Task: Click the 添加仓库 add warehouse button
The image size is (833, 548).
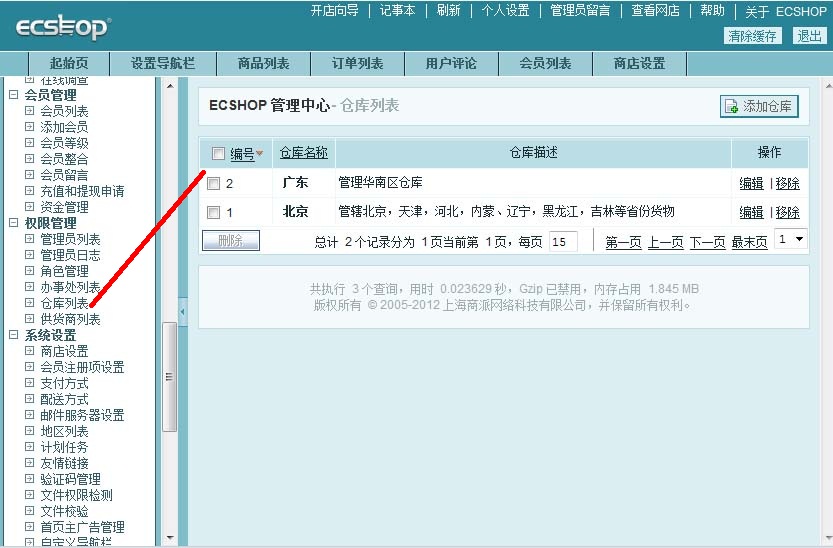Action: 759,106
